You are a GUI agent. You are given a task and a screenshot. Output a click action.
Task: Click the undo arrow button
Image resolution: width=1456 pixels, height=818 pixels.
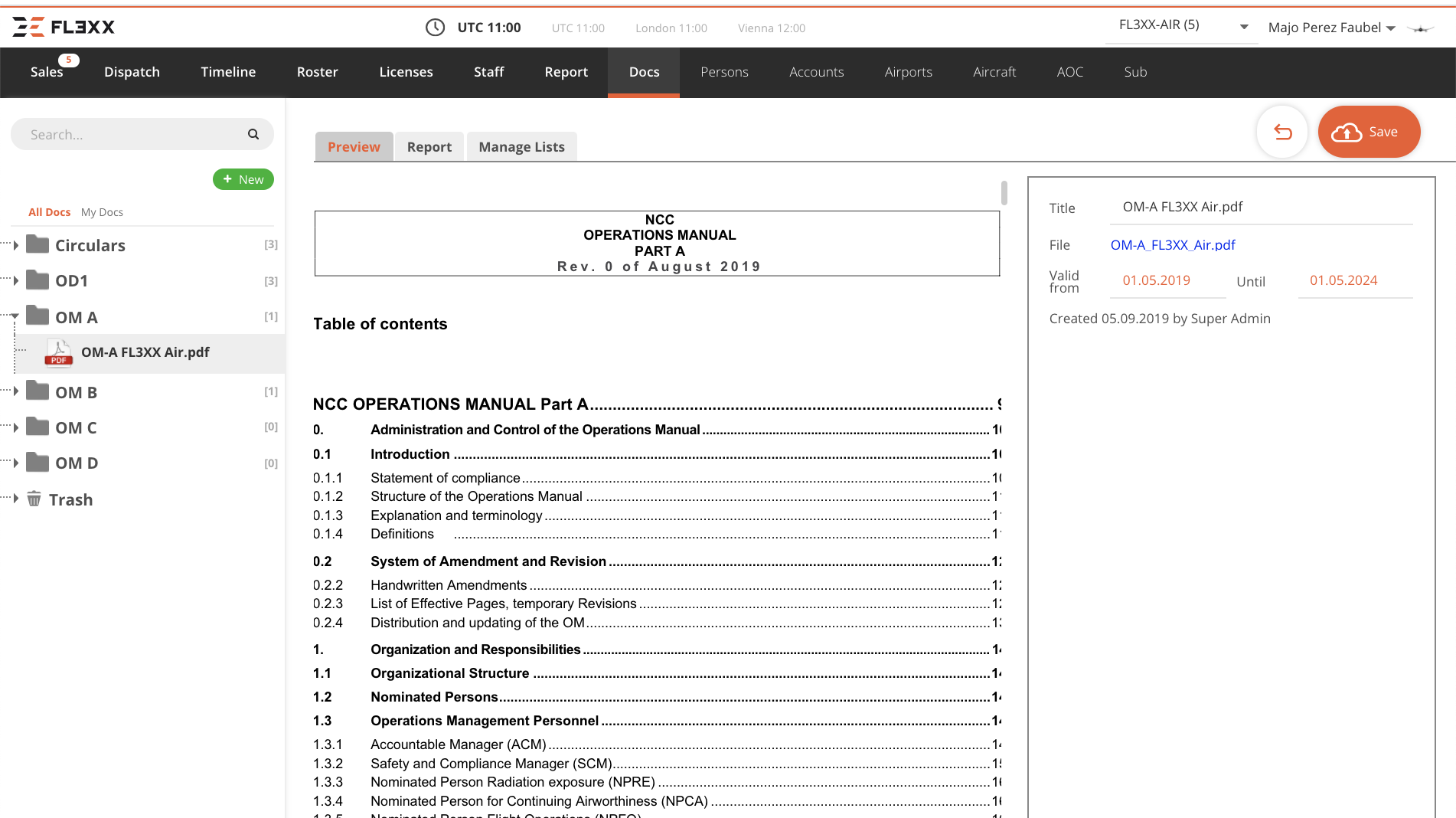coord(1282,132)
